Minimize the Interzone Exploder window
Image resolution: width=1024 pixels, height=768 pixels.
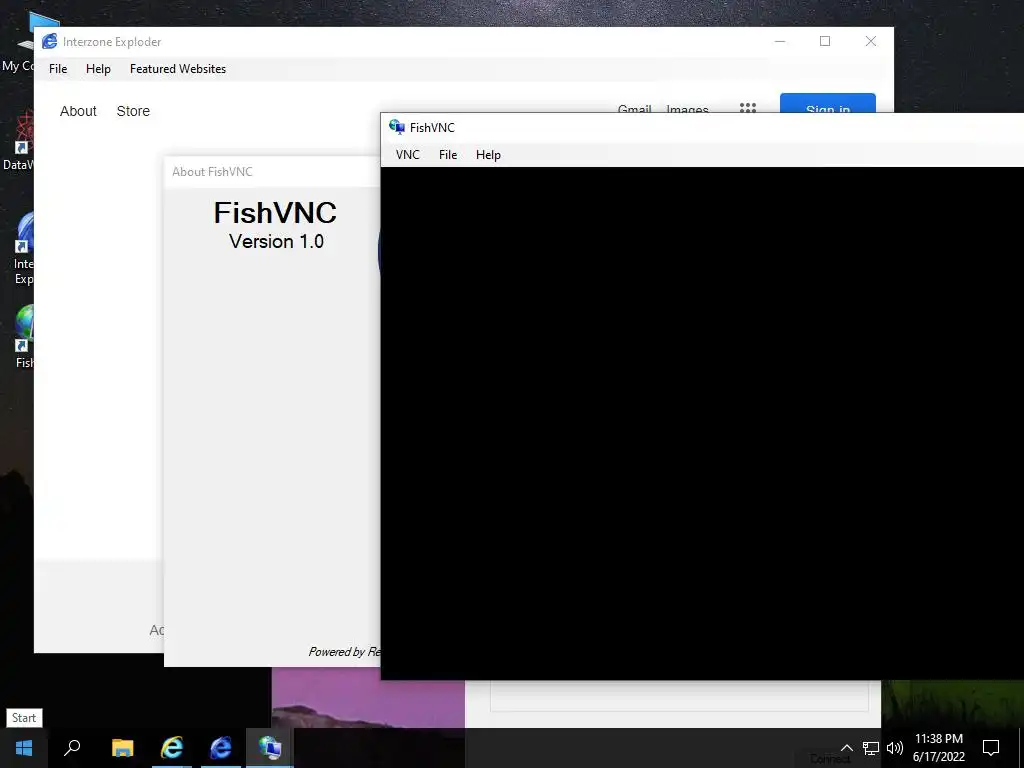click(780, 41)
